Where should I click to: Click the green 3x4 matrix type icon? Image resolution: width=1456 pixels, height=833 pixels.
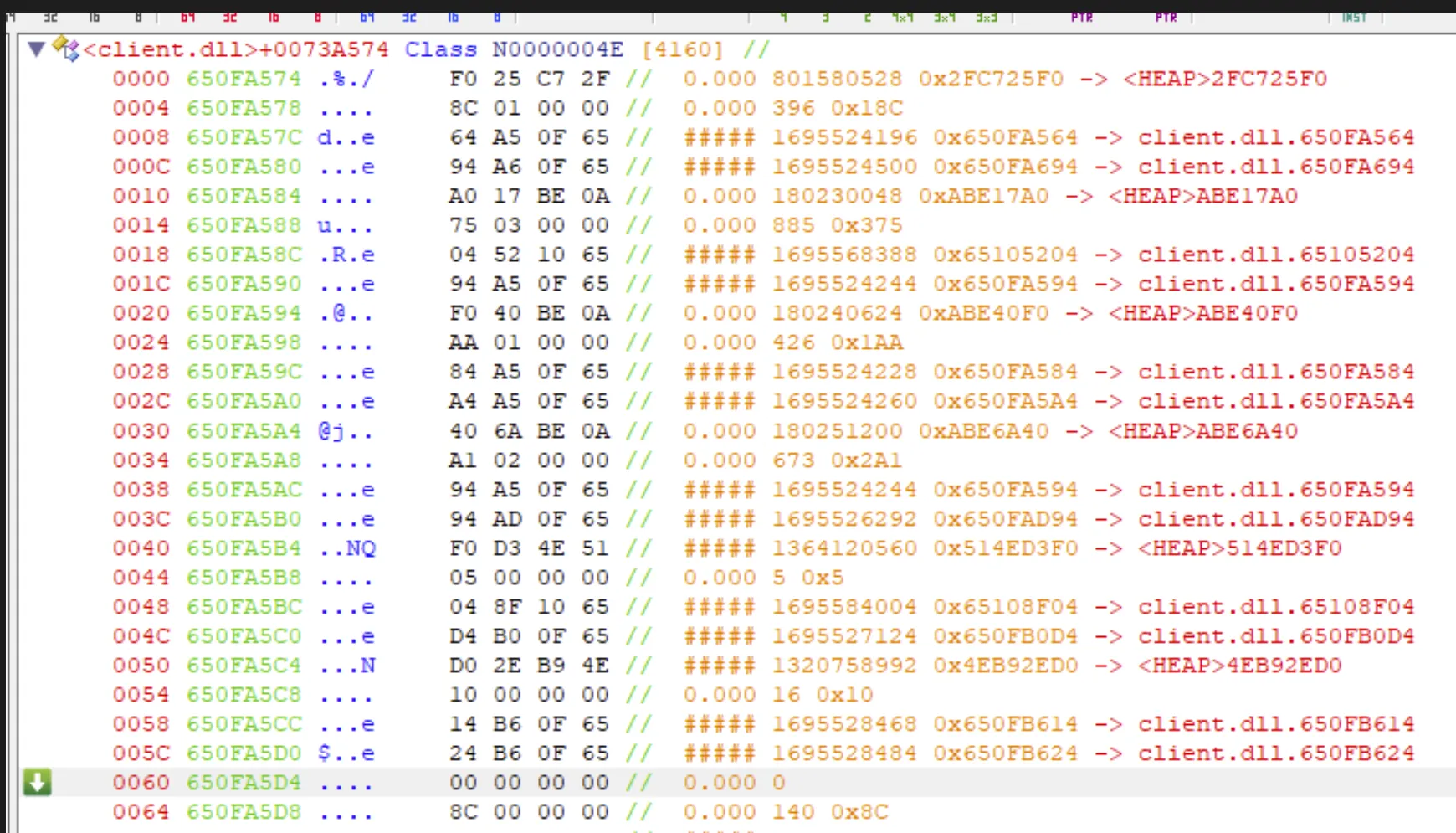tap(945, 17)
